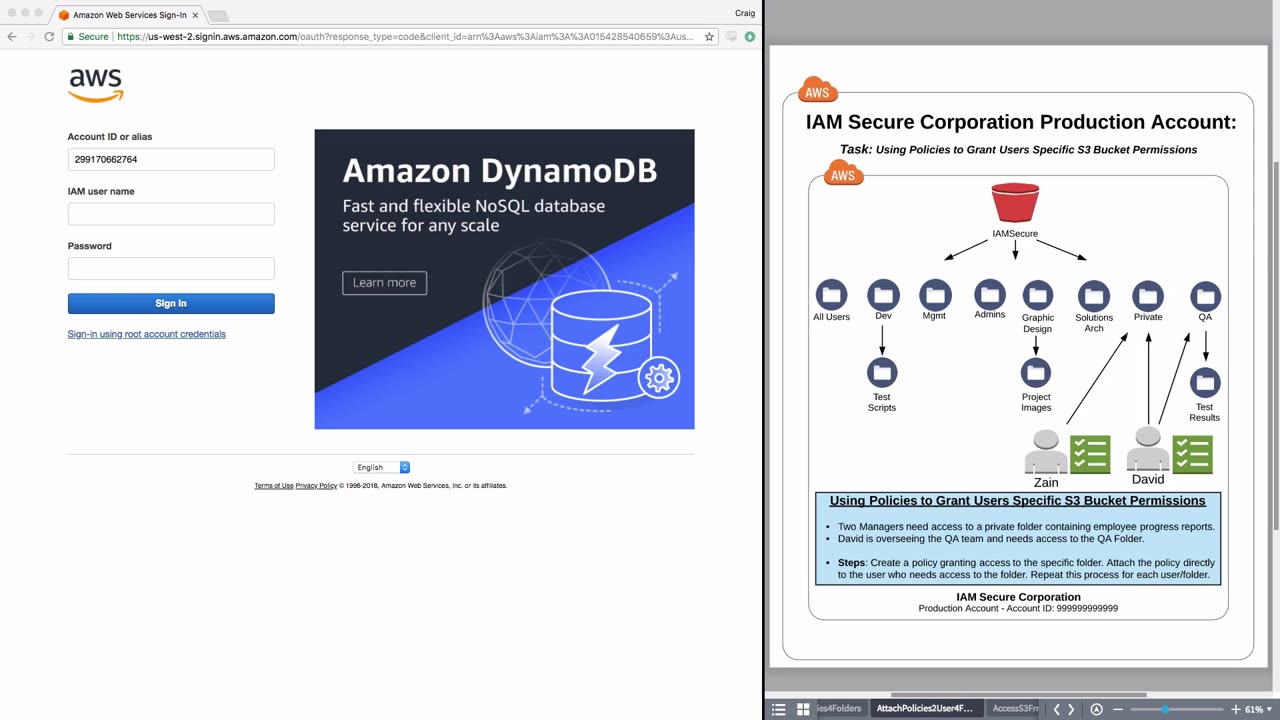Click Zain's user silhouette icon
Screen dimensions: 1280x720
1046,452
